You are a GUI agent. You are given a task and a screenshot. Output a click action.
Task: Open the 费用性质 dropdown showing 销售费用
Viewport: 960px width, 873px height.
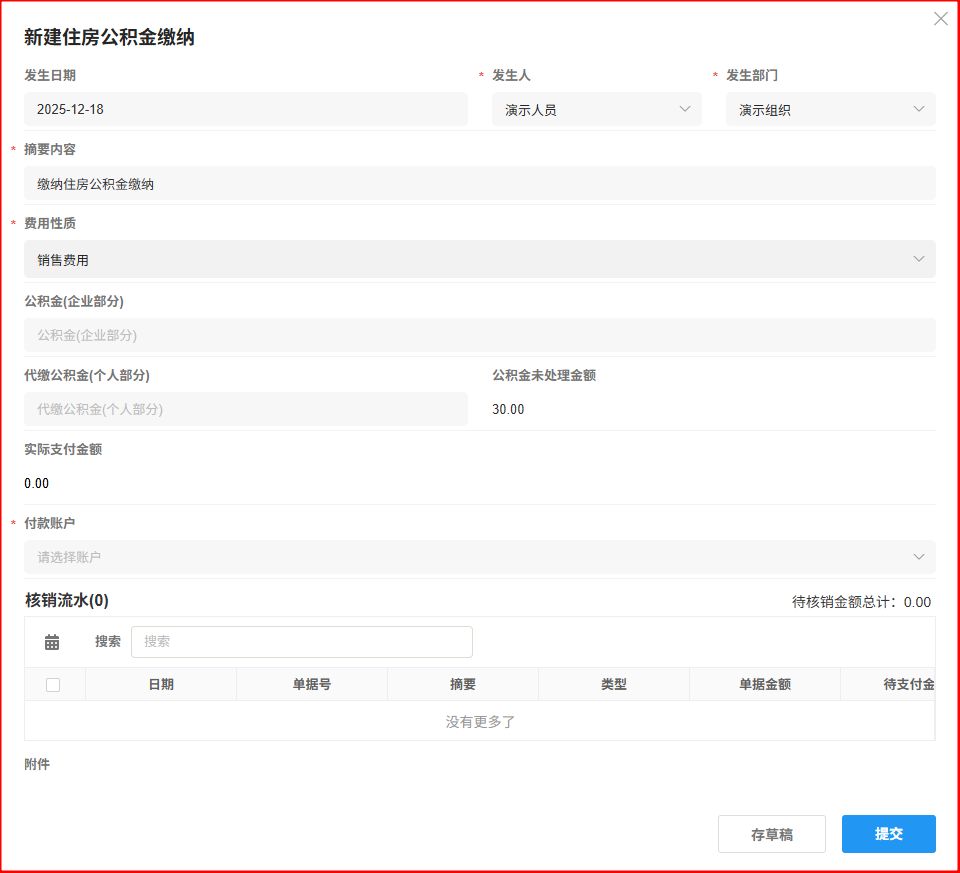point(478,259)
